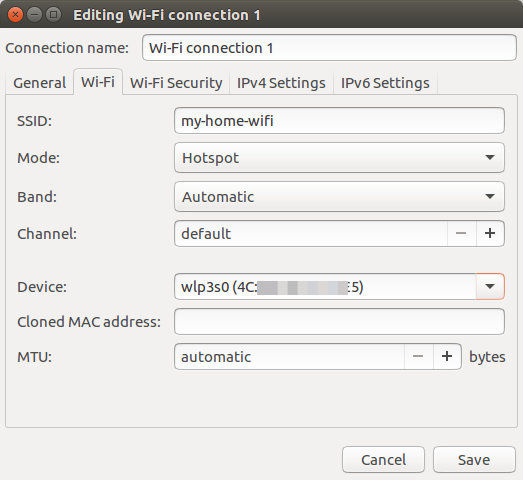This screenshot has width=523, height=480.
Task: Increase the Channel value with plus
Action: pyautogui.click(x=490, y=233)
